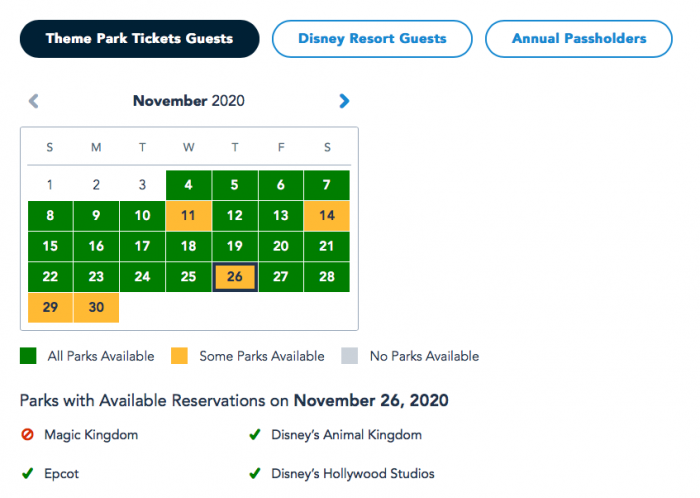The image size is (700, 498).
Task: Go to next month with right chevron
Action: 344,101
